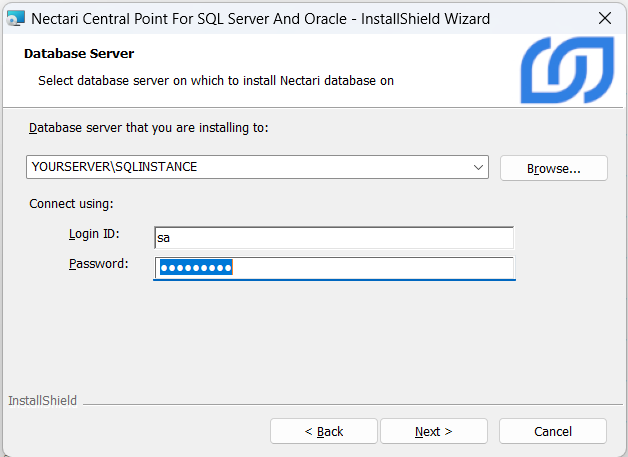
Task: Proceed with the Next > button
Action: (433, 431)
